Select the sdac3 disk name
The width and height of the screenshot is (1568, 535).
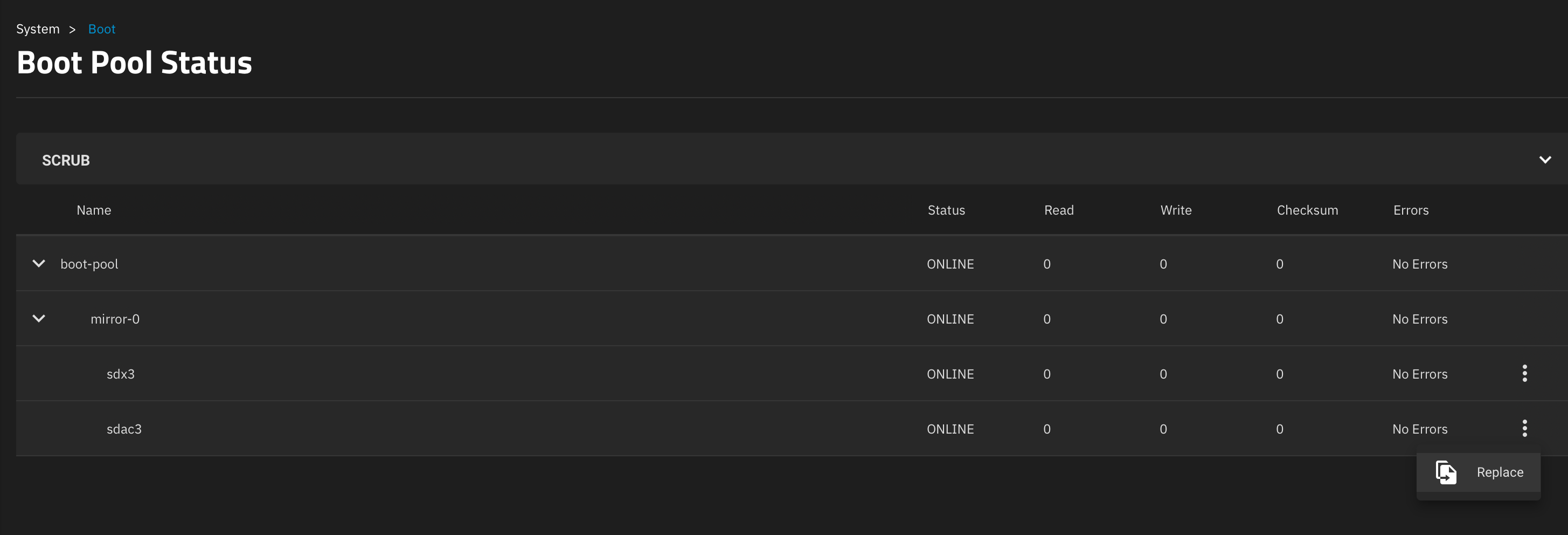point(124,429)
